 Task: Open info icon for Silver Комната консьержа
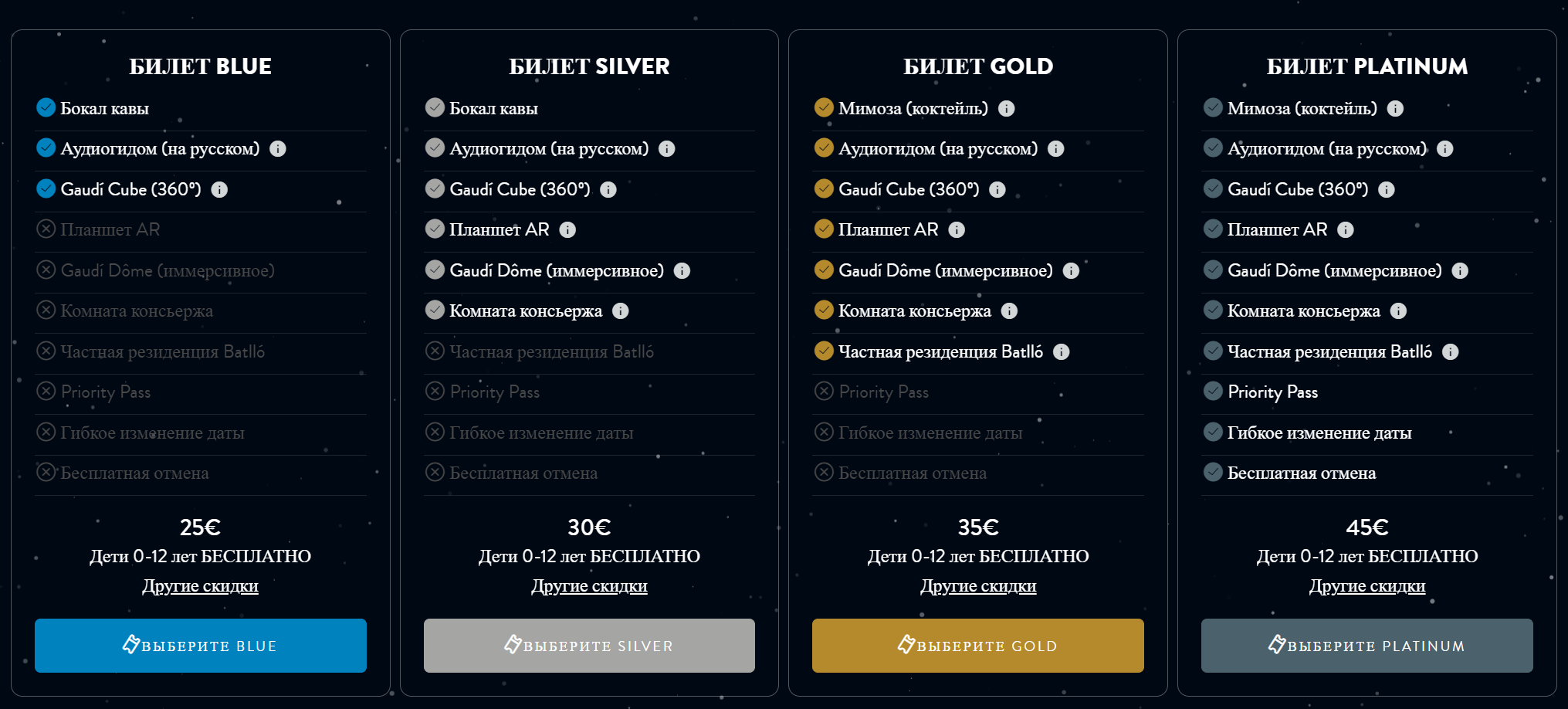[x=621, y=311]
